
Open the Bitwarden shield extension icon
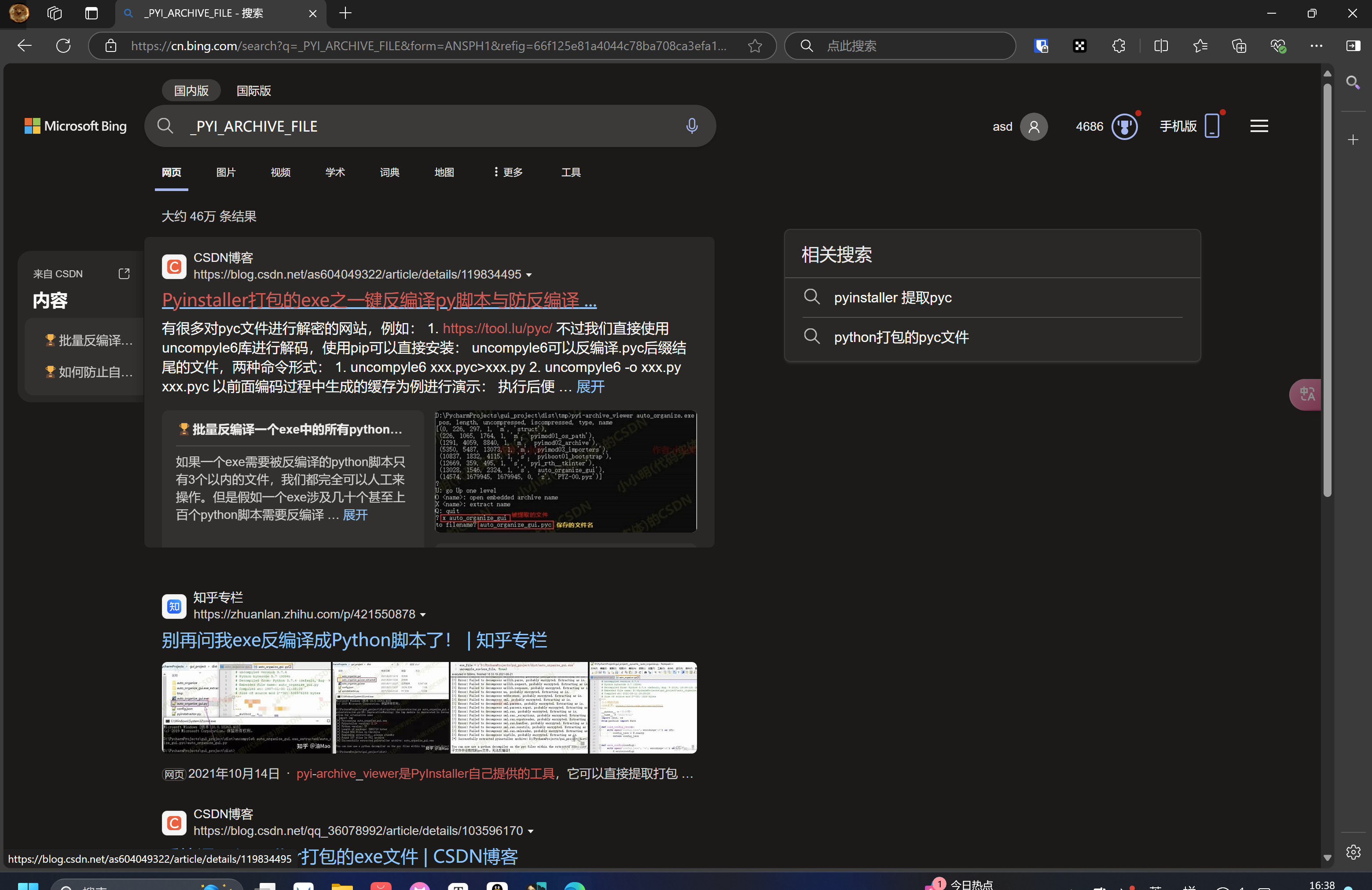(x=1041, y=46)
